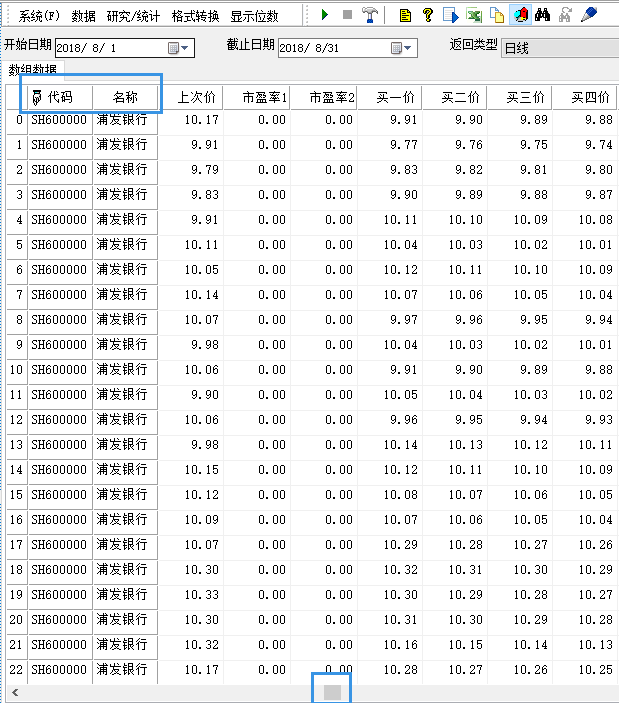Click the yellow notes document icon

[405, 16]
